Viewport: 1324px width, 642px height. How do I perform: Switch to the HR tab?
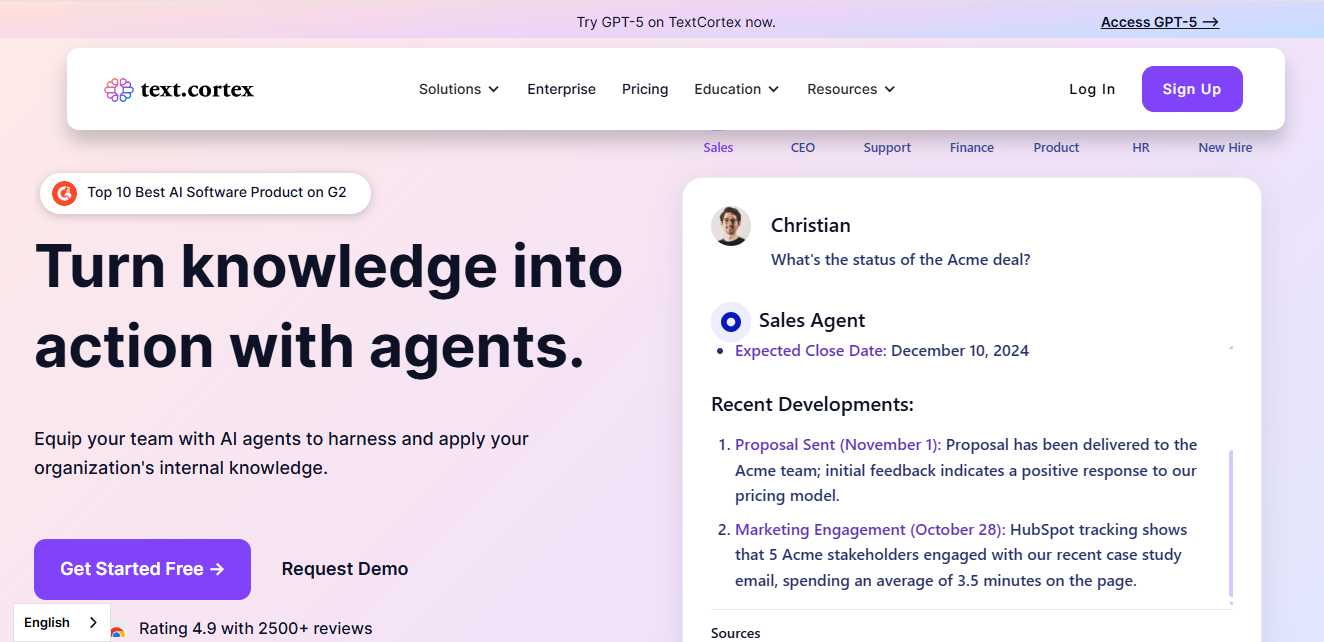[1141, 147]
